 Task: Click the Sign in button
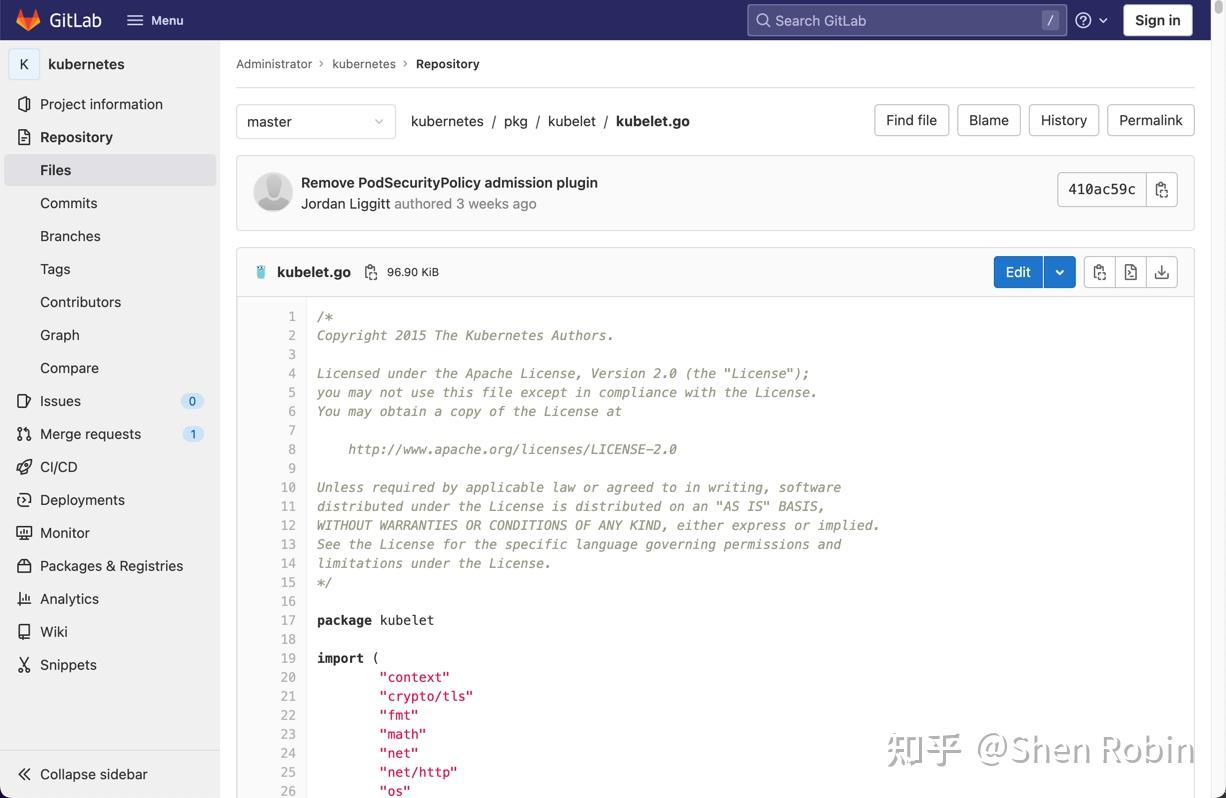(1156, 19)
